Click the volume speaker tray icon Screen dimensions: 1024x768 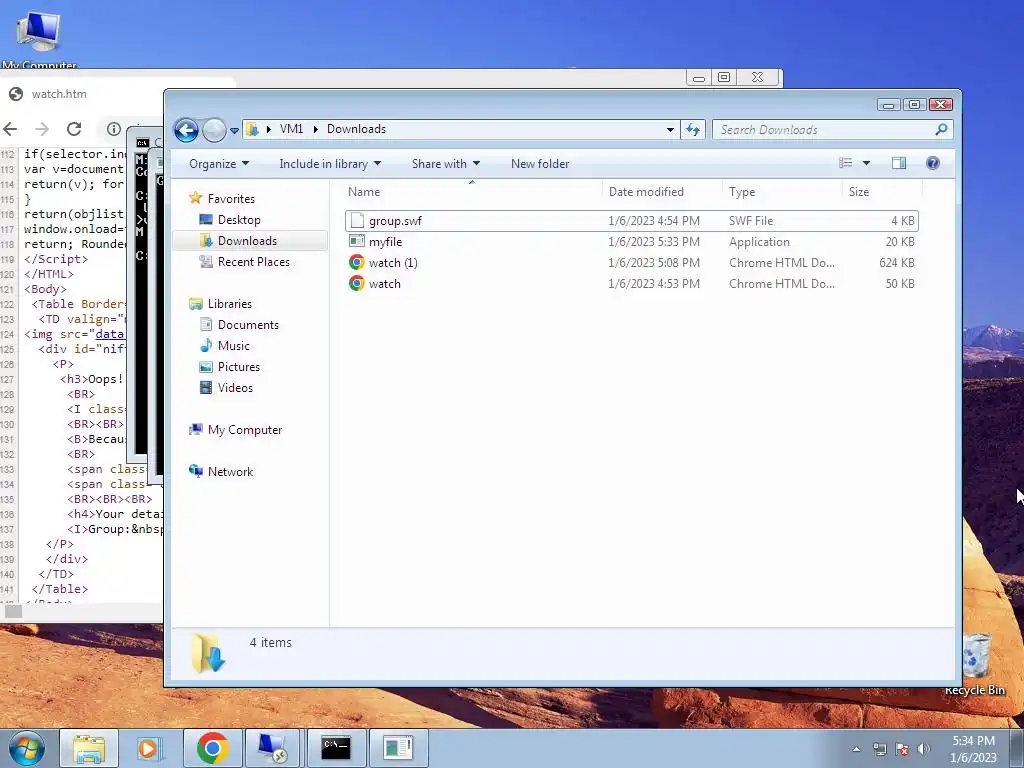click(x=923, y=749)
